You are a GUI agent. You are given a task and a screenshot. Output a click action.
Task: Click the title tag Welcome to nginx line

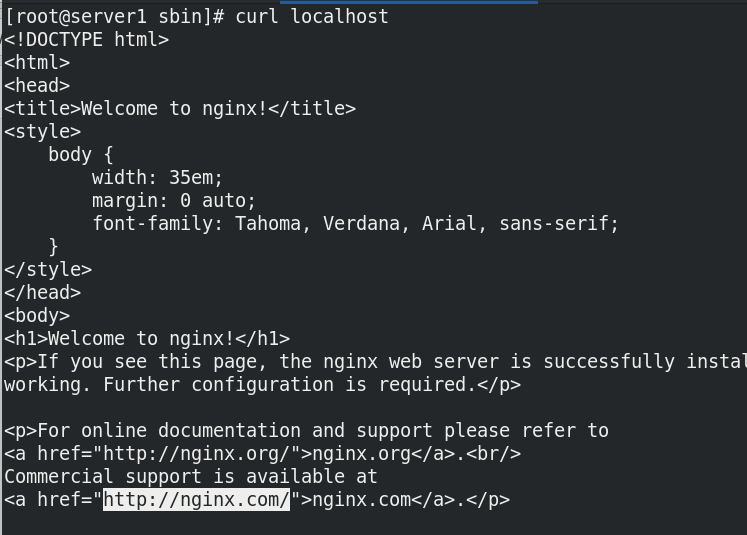pos(180,109)
